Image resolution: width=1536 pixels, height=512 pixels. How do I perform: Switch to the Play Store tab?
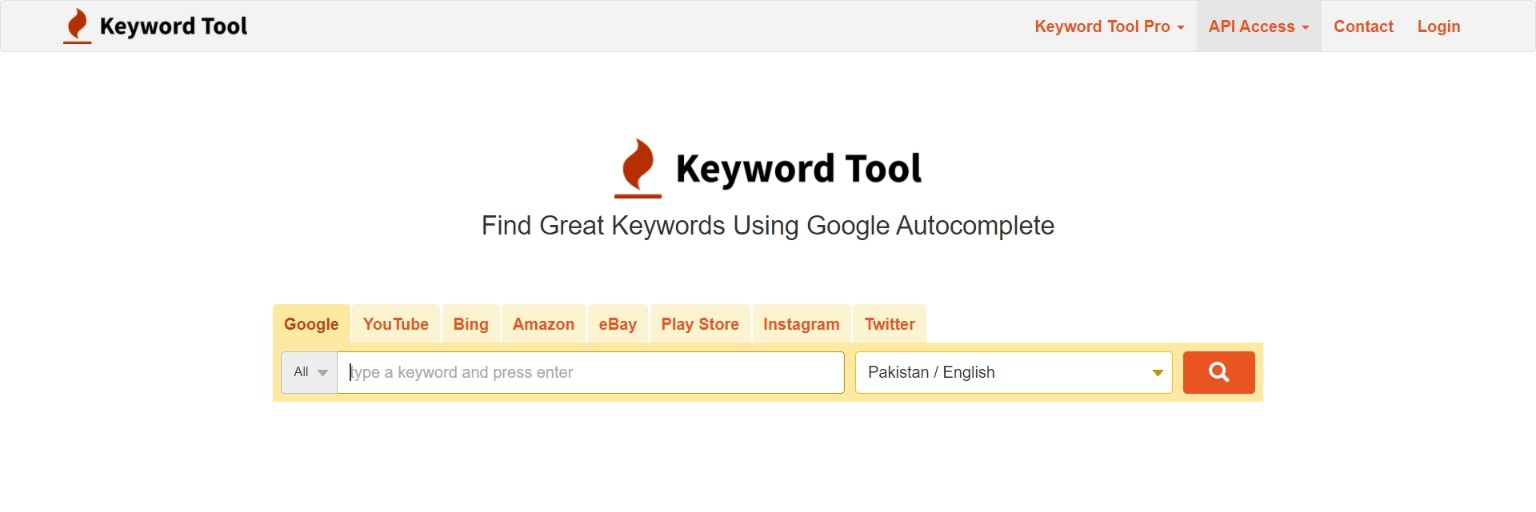(700, 324)
